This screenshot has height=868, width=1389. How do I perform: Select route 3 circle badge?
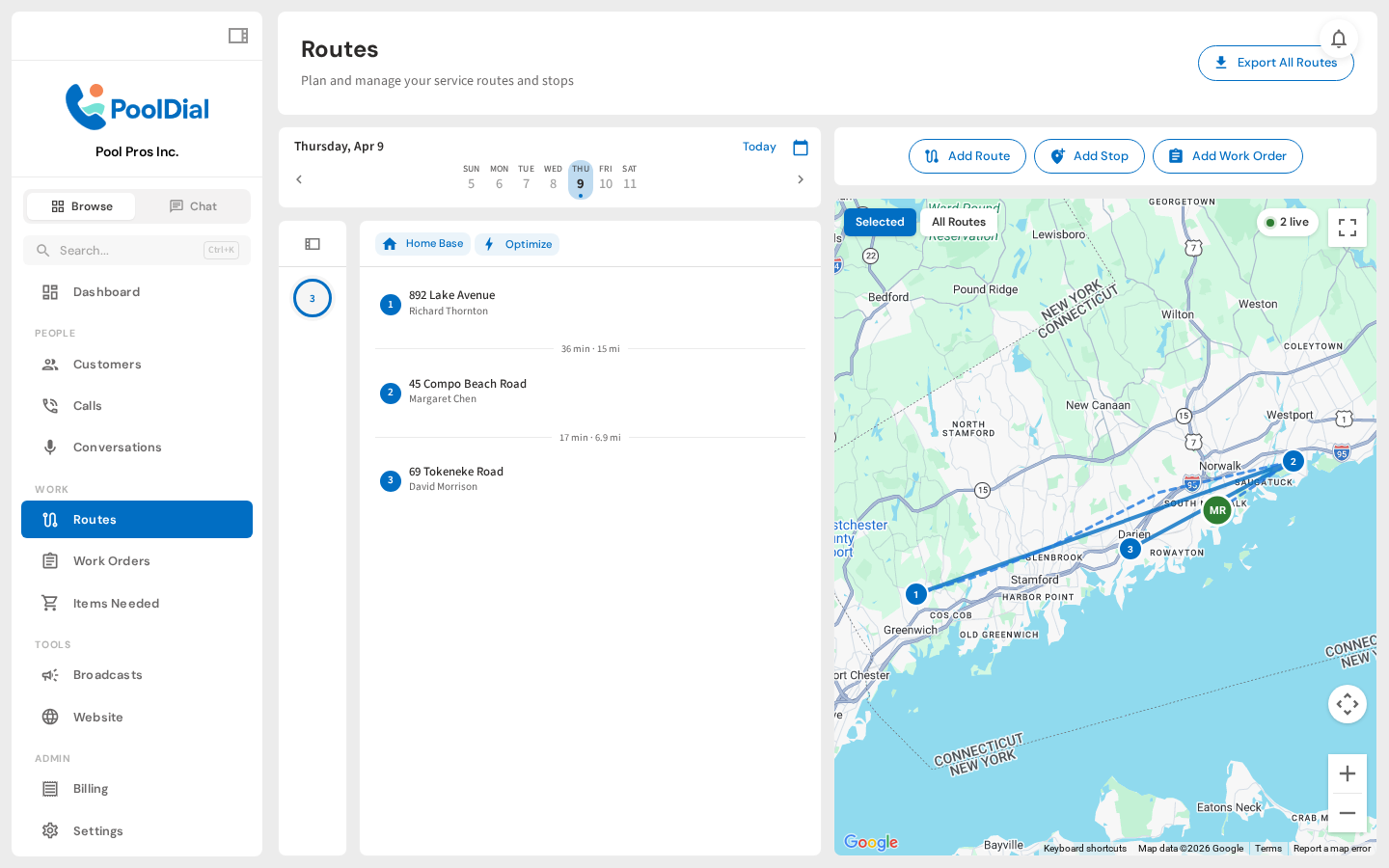click(313, 298)
